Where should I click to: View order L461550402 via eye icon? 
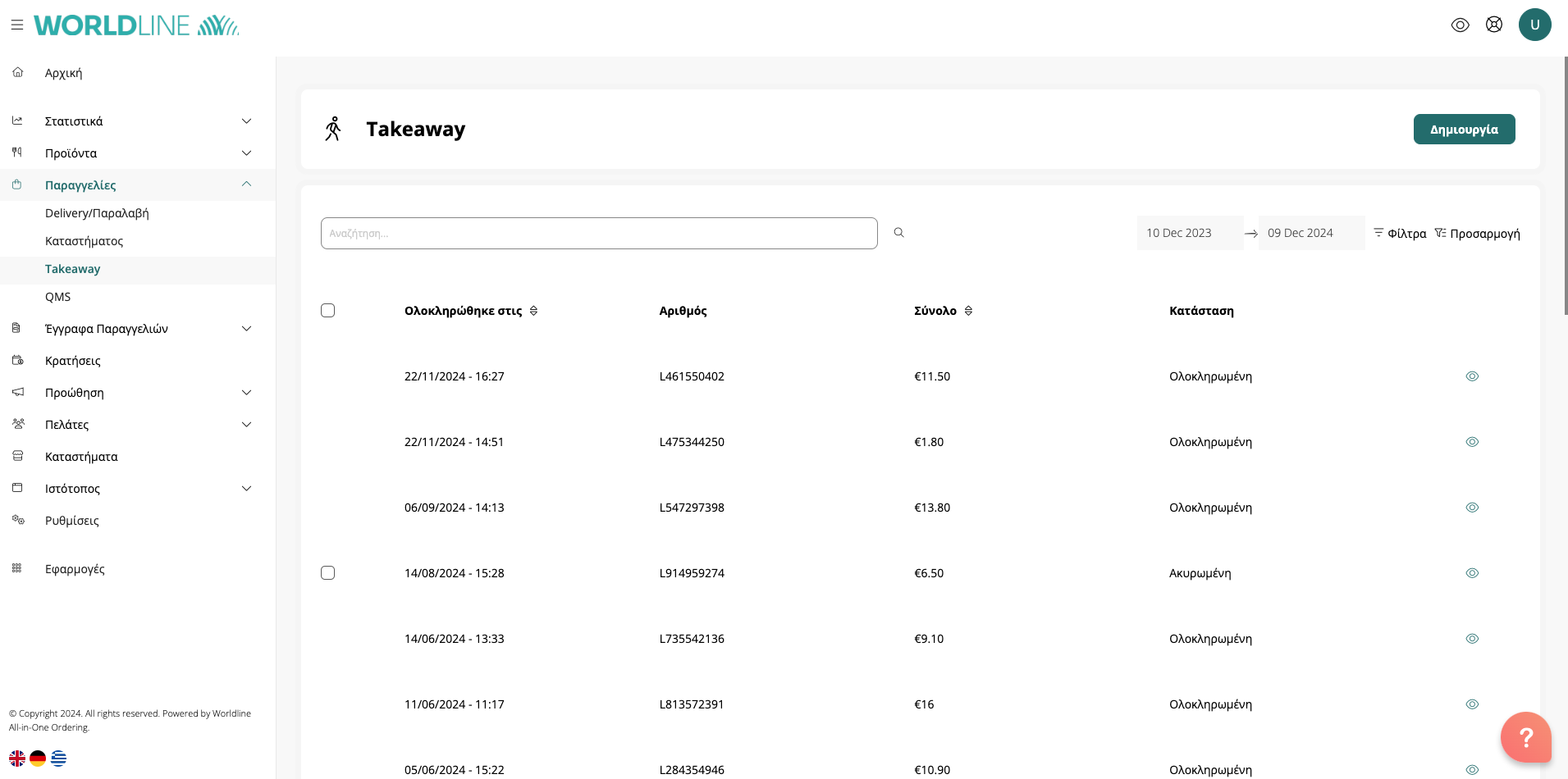click(1472, 376)
